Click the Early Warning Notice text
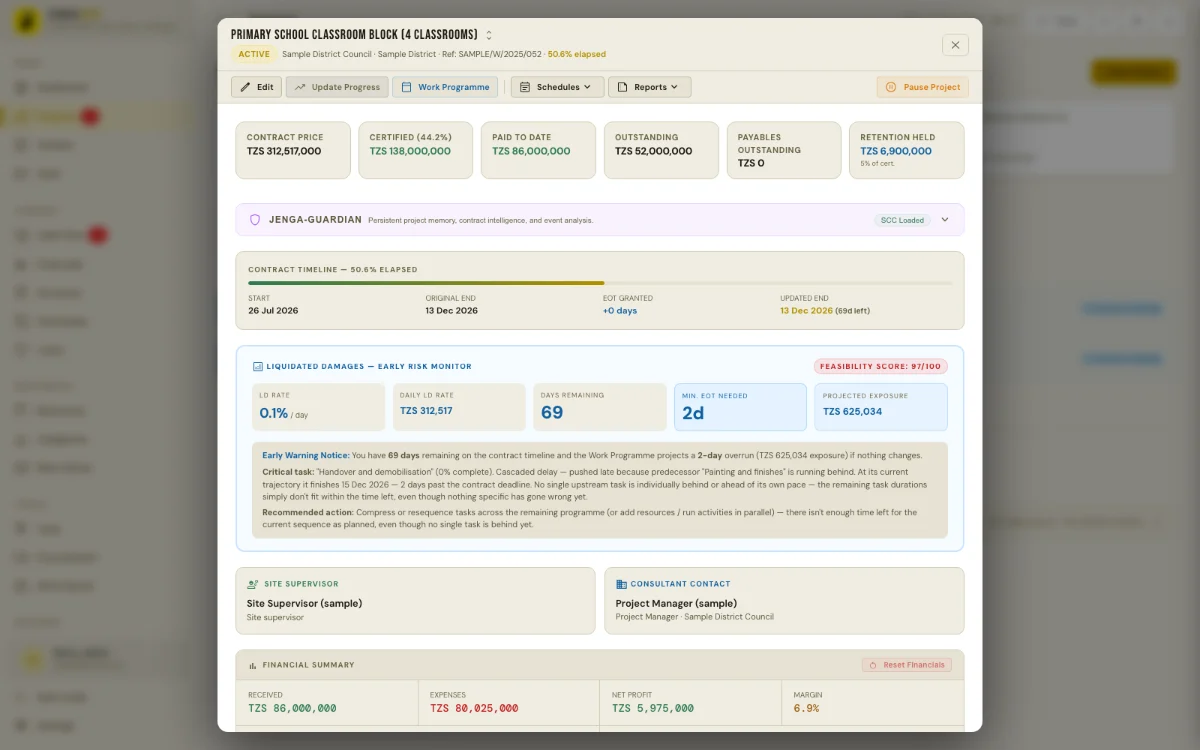The width and height of the screenshot is (1200, 750). [x=592, y=455]
